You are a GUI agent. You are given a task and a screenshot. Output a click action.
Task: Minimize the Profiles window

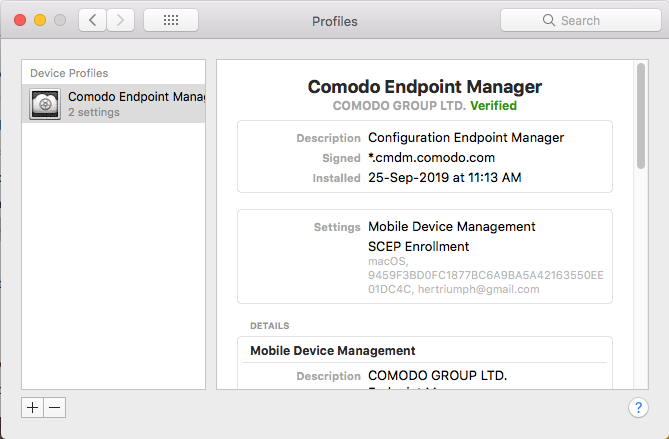coord(40,20)
